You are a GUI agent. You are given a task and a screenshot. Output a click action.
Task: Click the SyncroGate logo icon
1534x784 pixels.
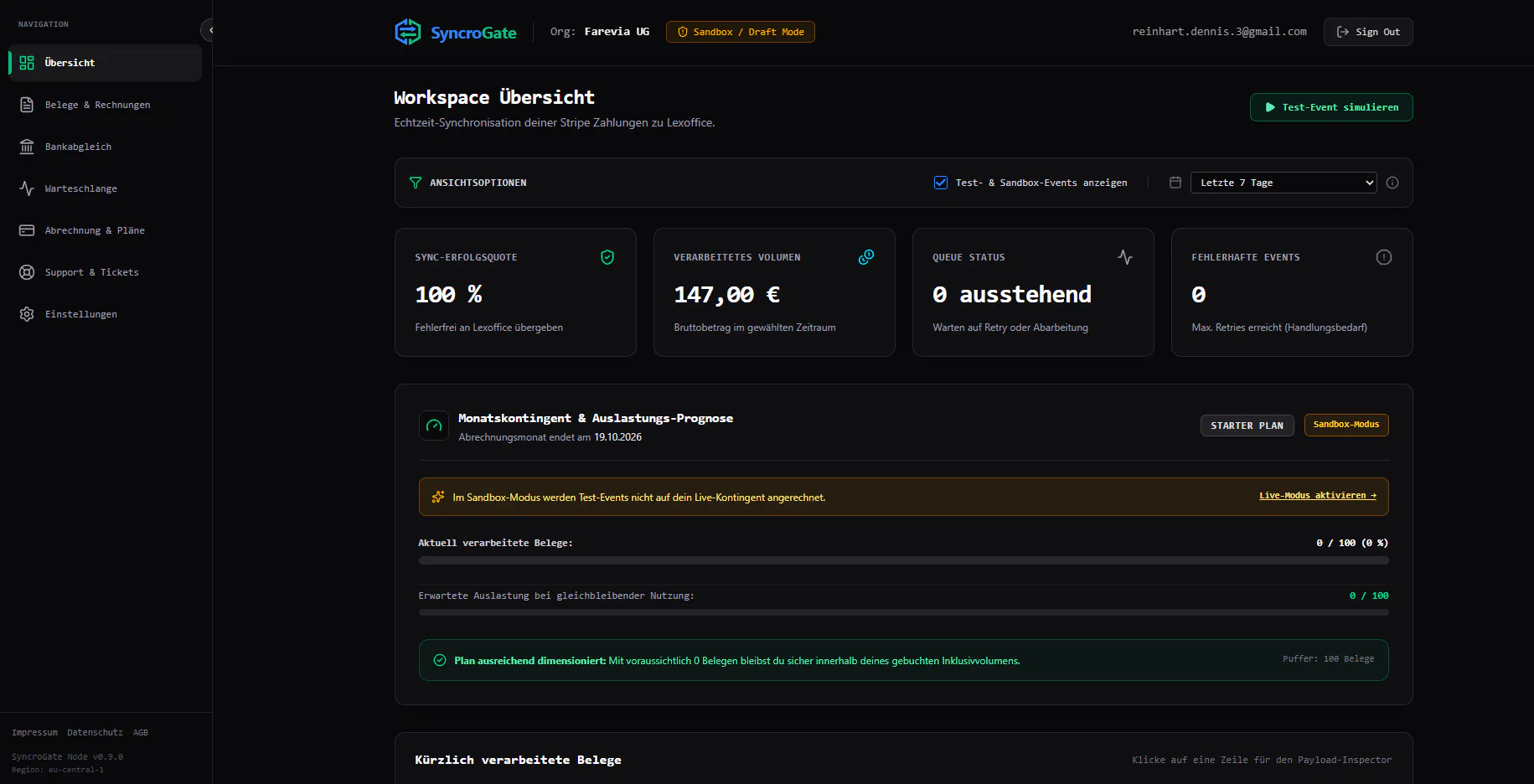point(408,32)
